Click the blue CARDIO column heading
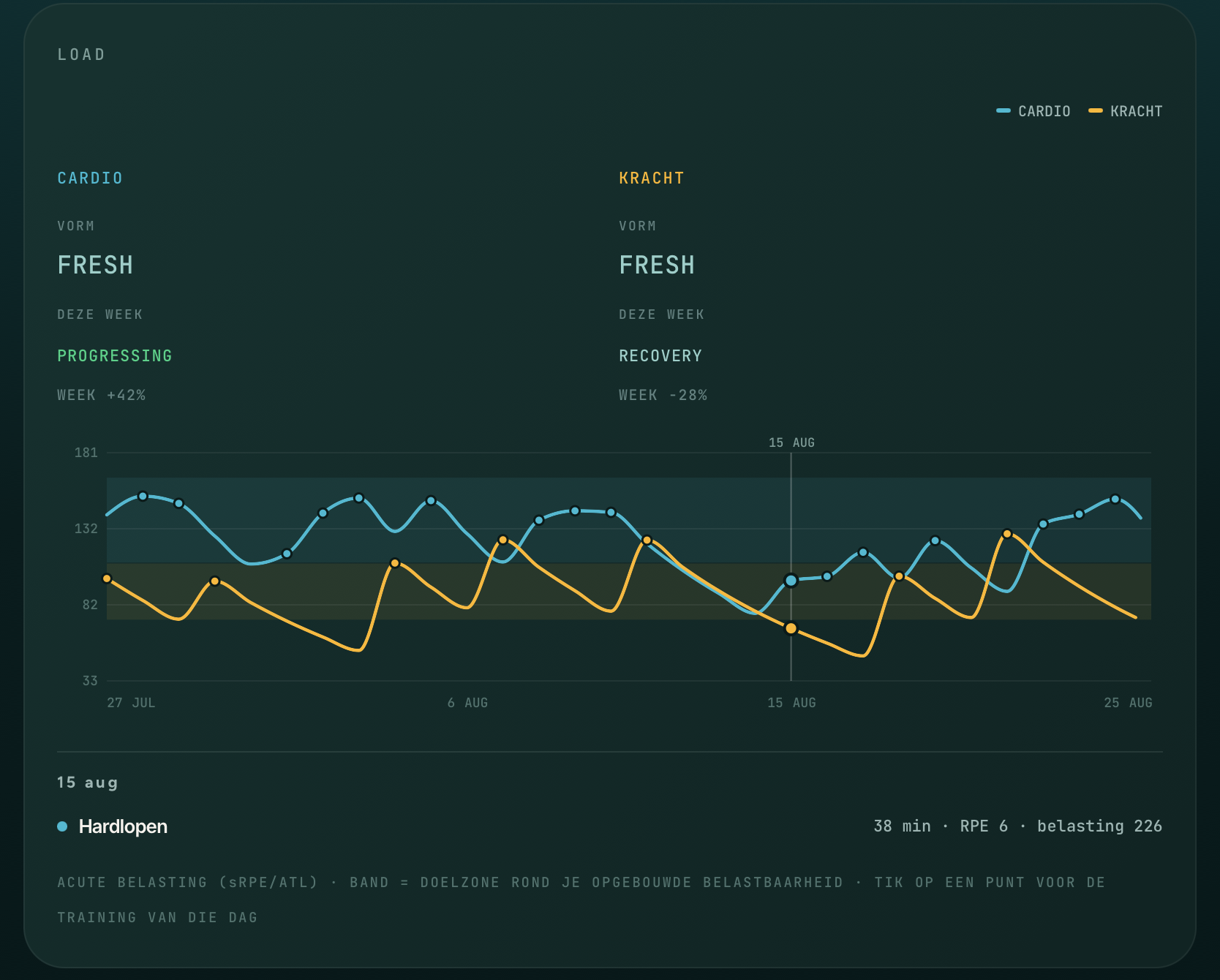The width and height of the screenshot is (1220, 980). [x=90, y=178]
